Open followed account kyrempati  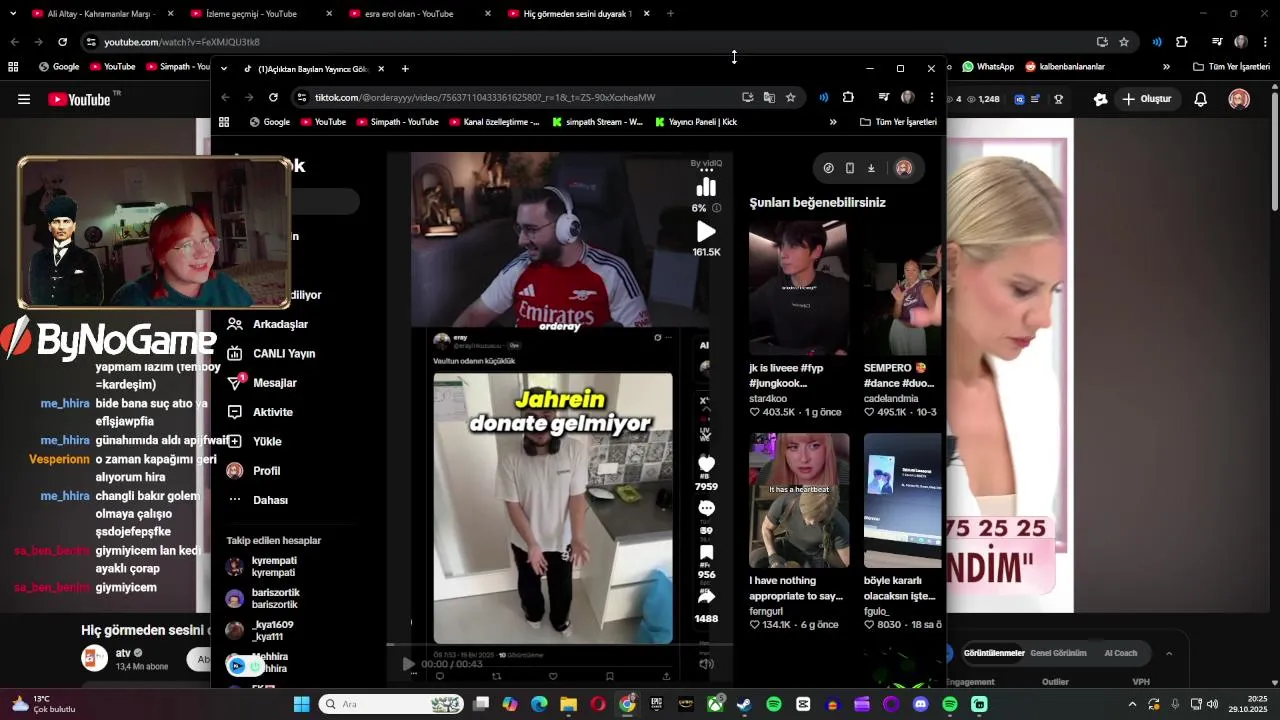pyautogui.click(x=262, y=567)
